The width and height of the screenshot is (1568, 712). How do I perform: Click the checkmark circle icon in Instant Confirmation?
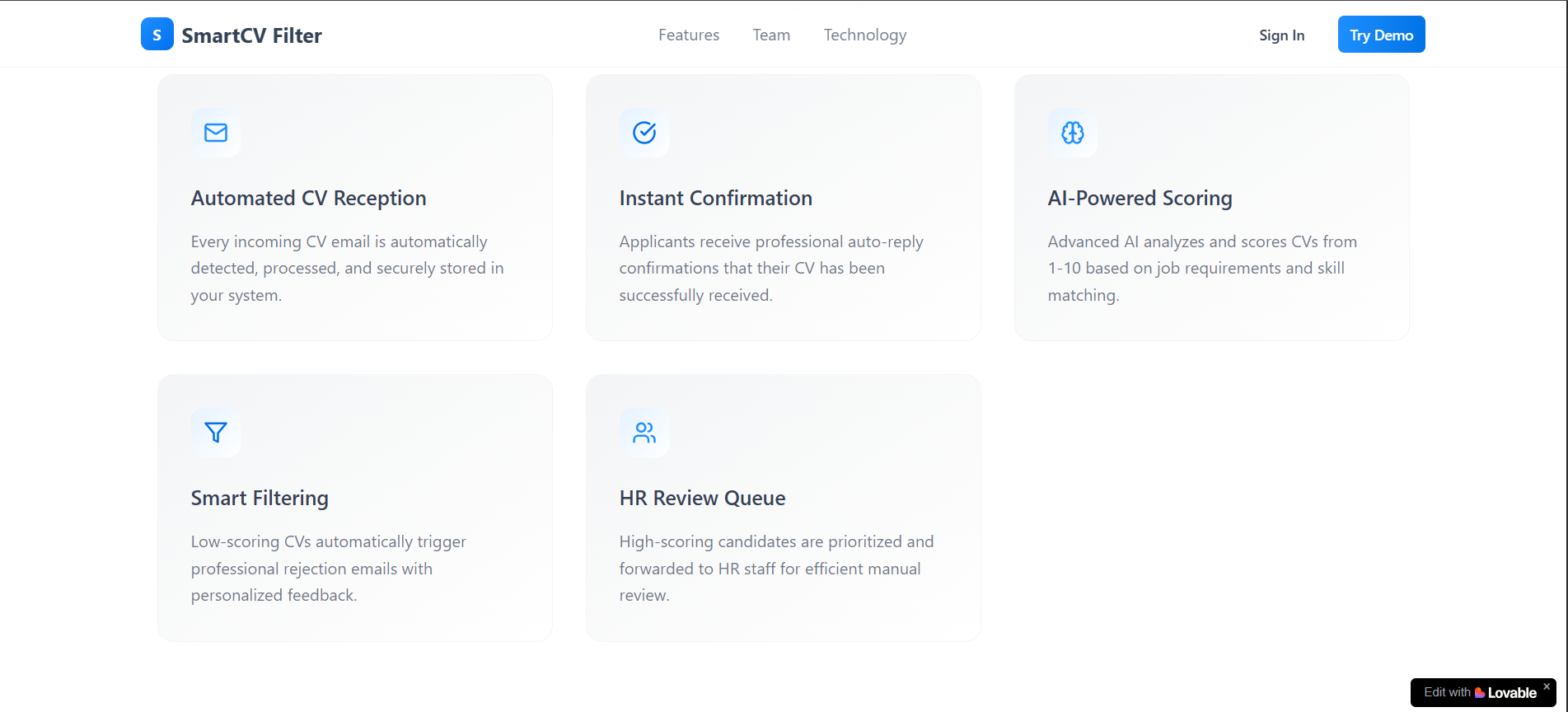tap(644, 133)
